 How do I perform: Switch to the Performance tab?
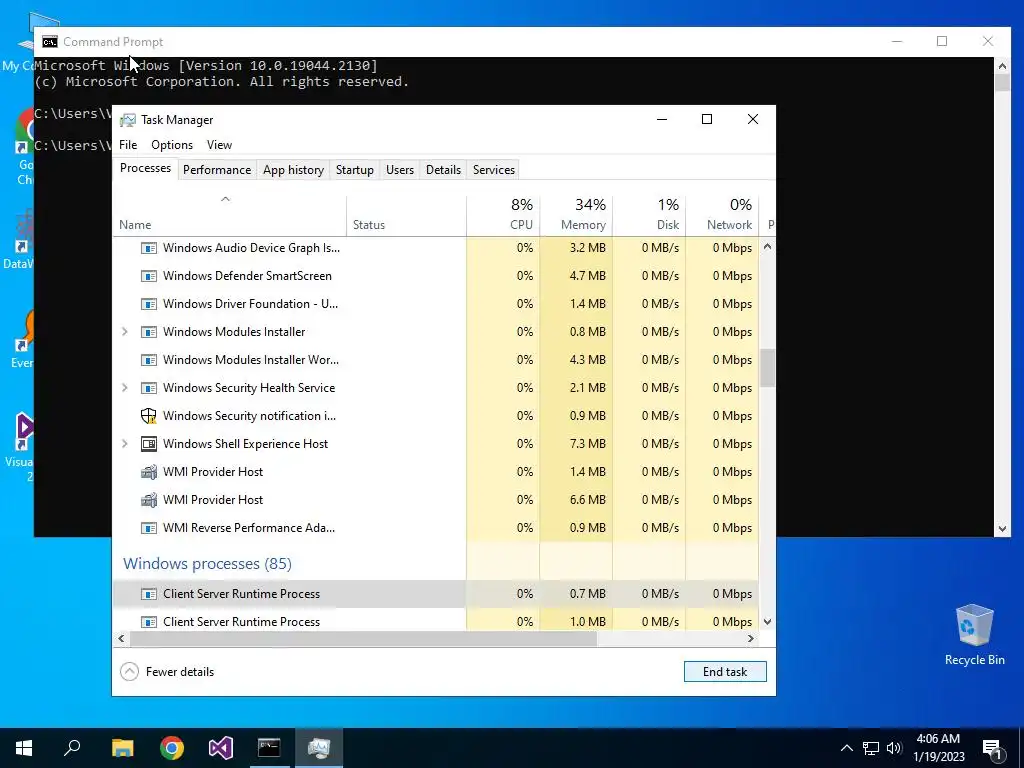pyautogui.click(x=217, y=170)
